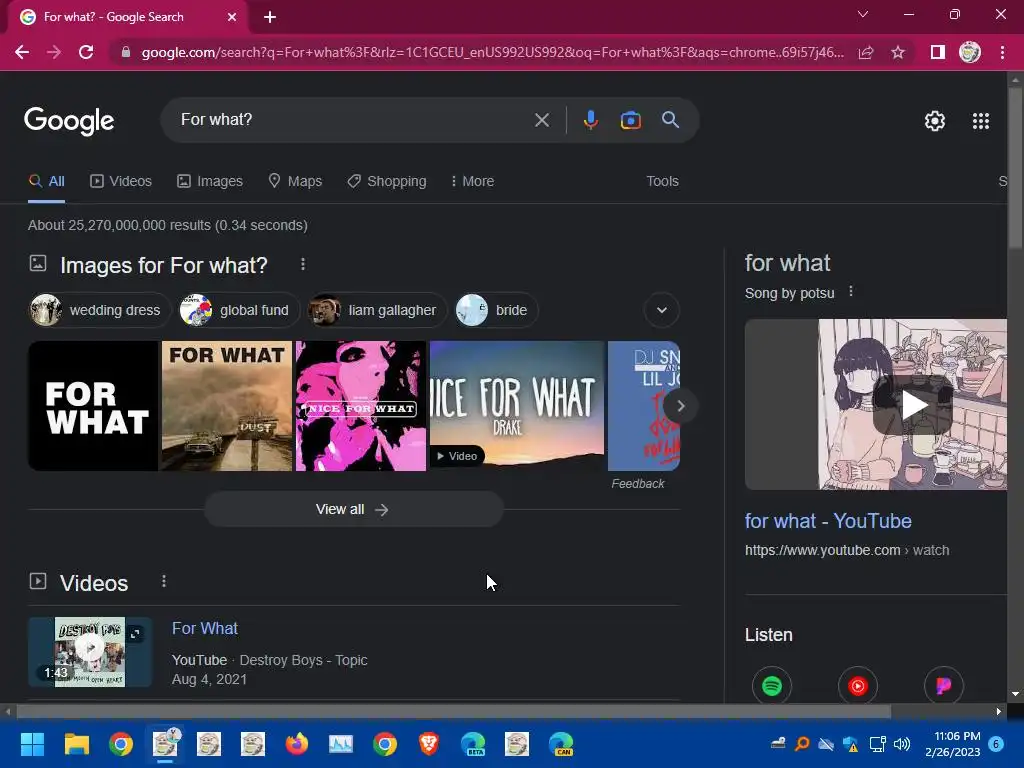Screen dimensions: 1024x768
Task: Click the URL in the address bar
Action: [x=492, y=52]
